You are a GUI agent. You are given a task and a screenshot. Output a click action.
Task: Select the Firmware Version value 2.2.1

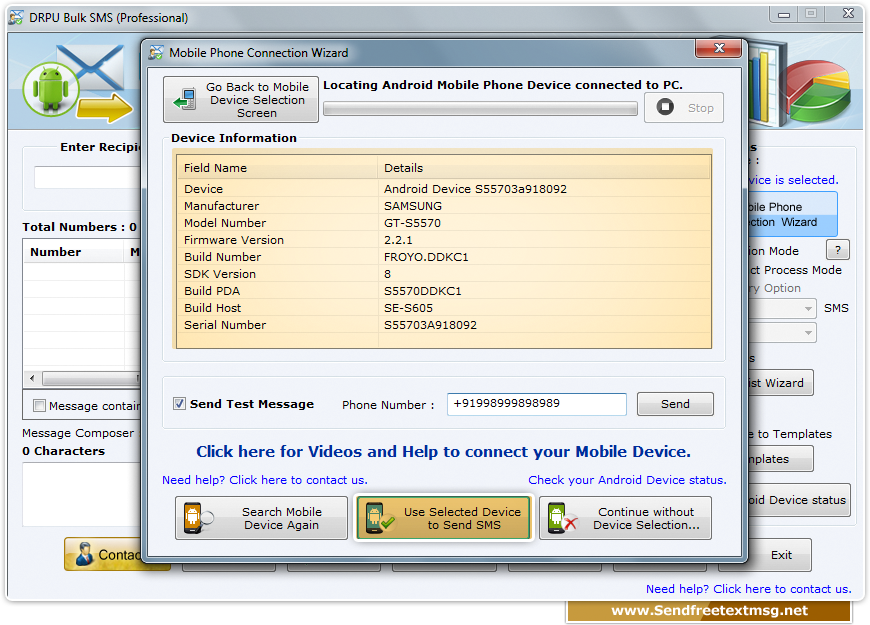[398, 240]
